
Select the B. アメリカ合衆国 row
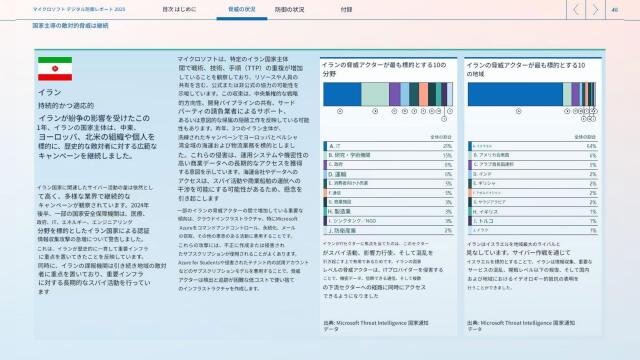point(533,156)
